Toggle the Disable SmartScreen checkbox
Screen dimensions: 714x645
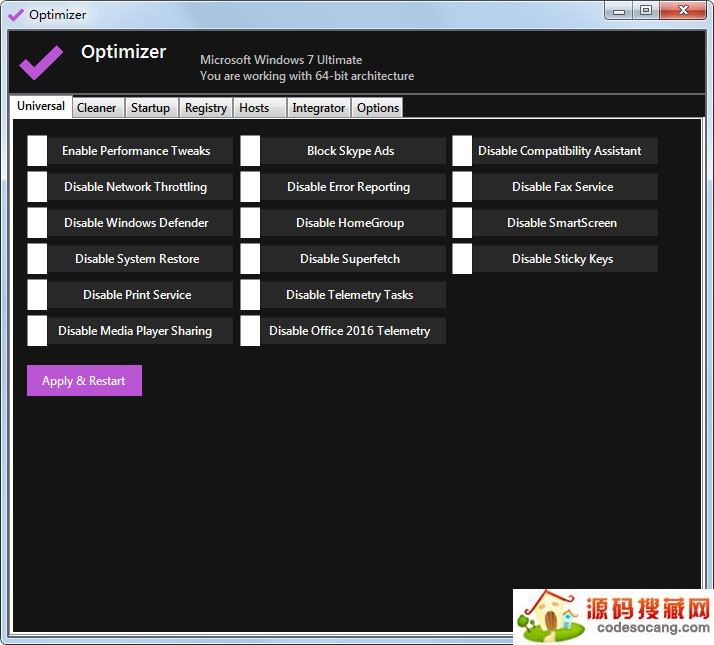[x=462, y=223]
